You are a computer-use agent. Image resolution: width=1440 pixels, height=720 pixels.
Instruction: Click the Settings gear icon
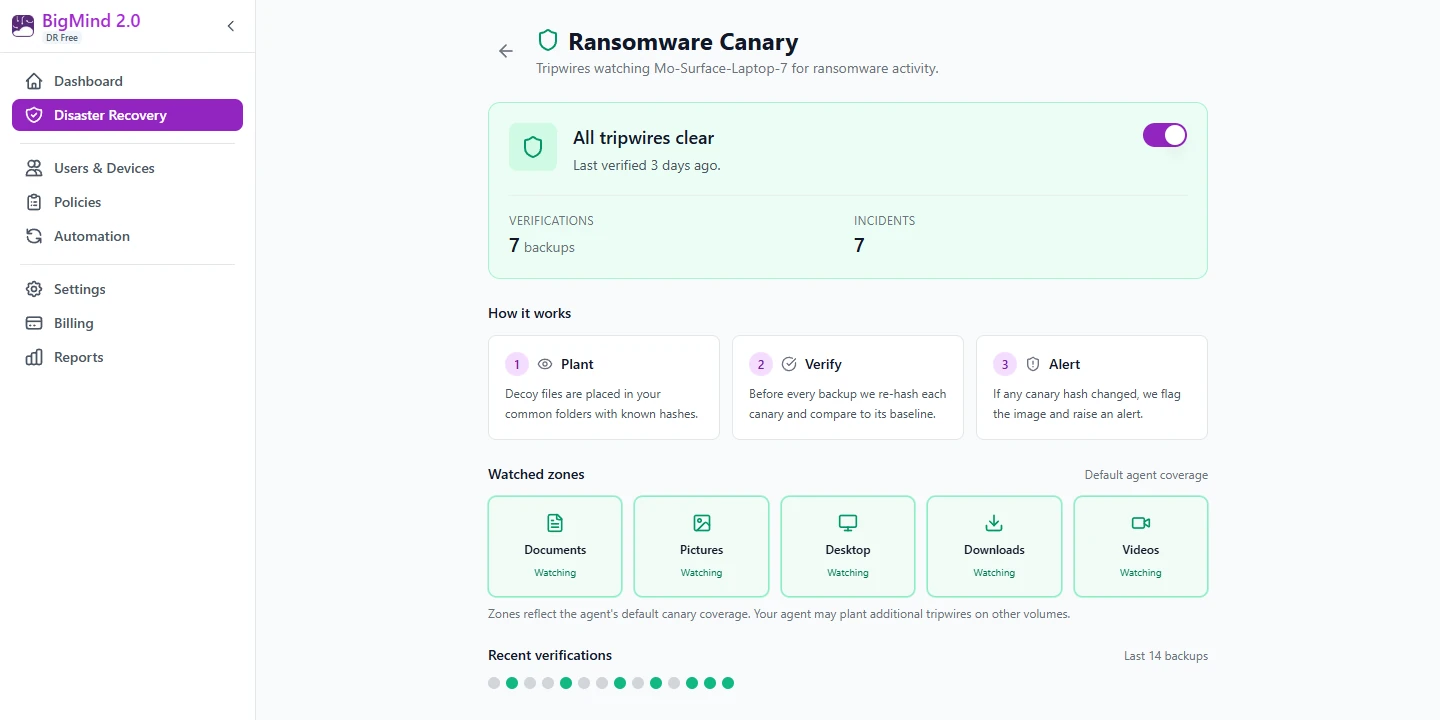pos(34,289)
